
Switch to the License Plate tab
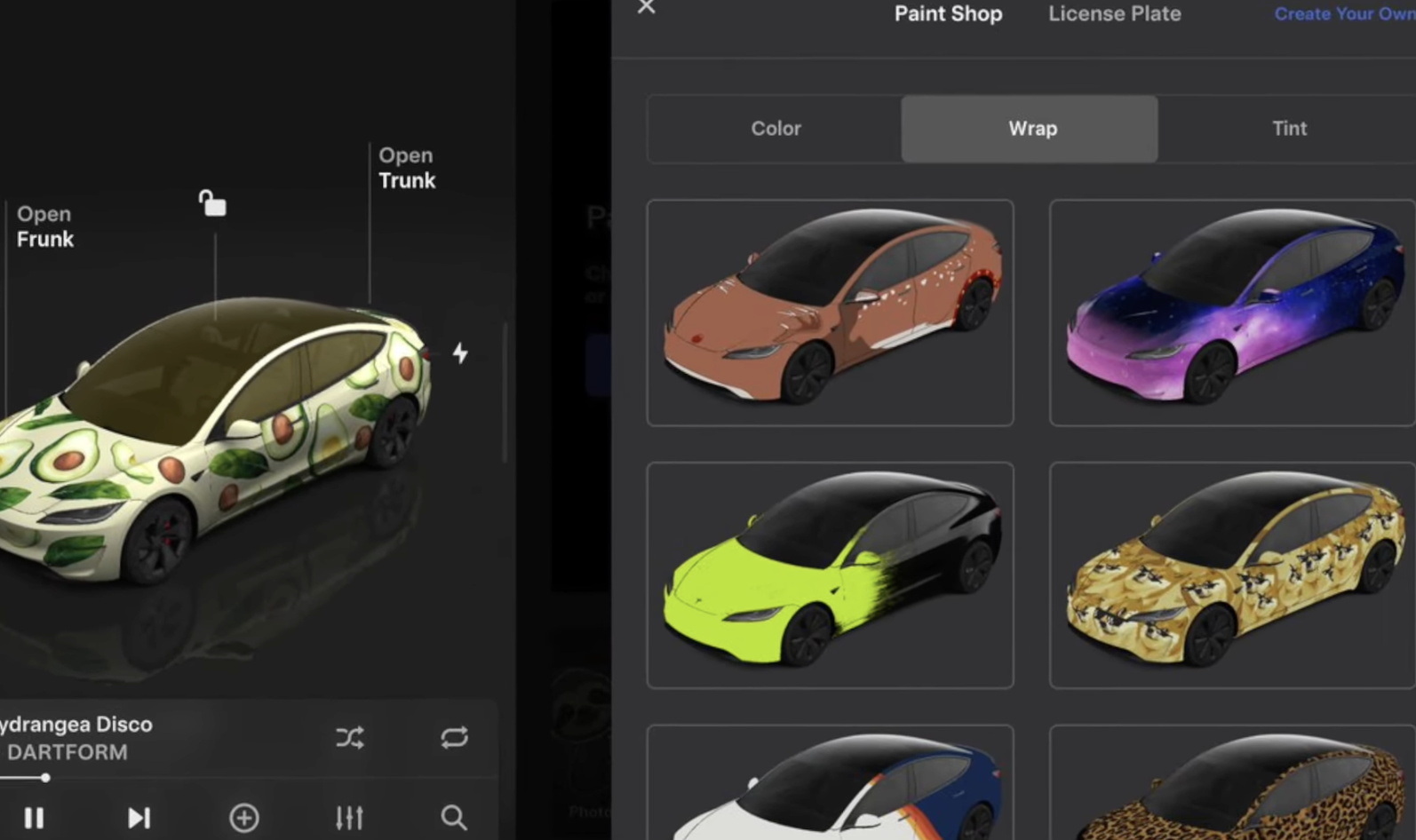click(1114, 14)
